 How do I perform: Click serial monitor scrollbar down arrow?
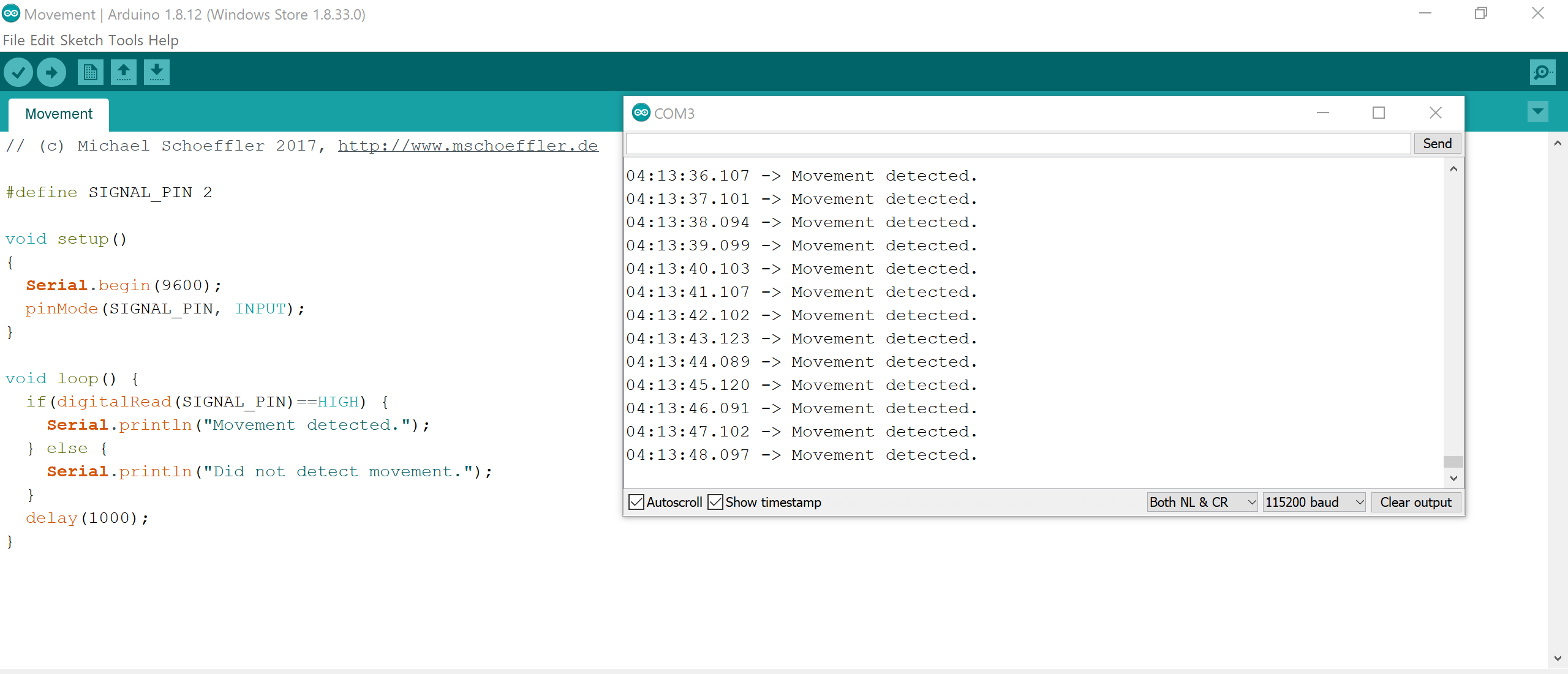1453,478
